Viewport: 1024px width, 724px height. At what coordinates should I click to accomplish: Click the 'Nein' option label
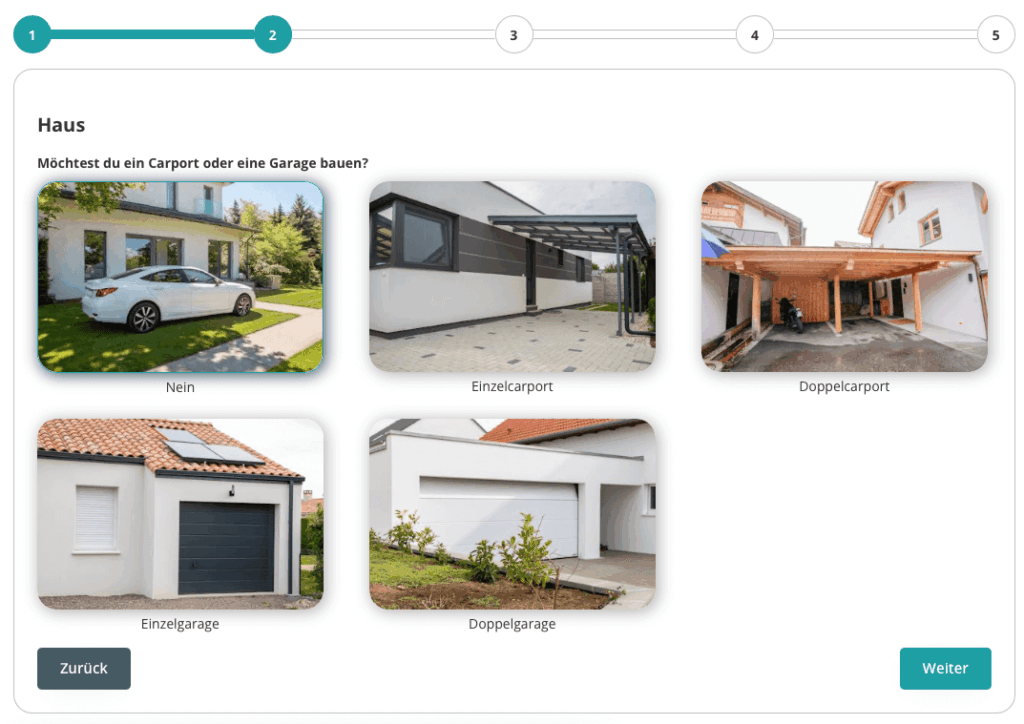pyautogui.click(x=180, y=387)
